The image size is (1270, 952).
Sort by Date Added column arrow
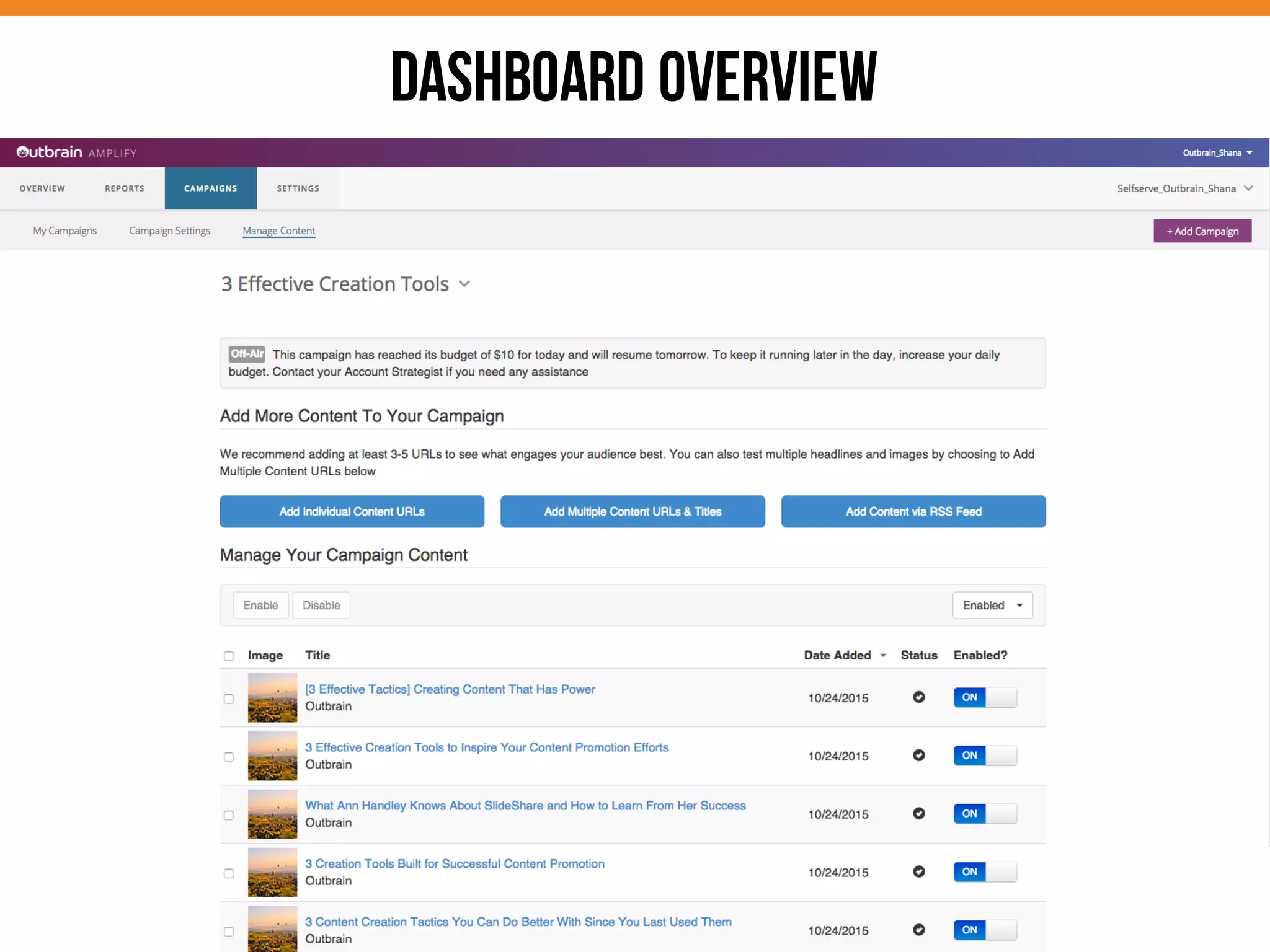click(883, 656)
